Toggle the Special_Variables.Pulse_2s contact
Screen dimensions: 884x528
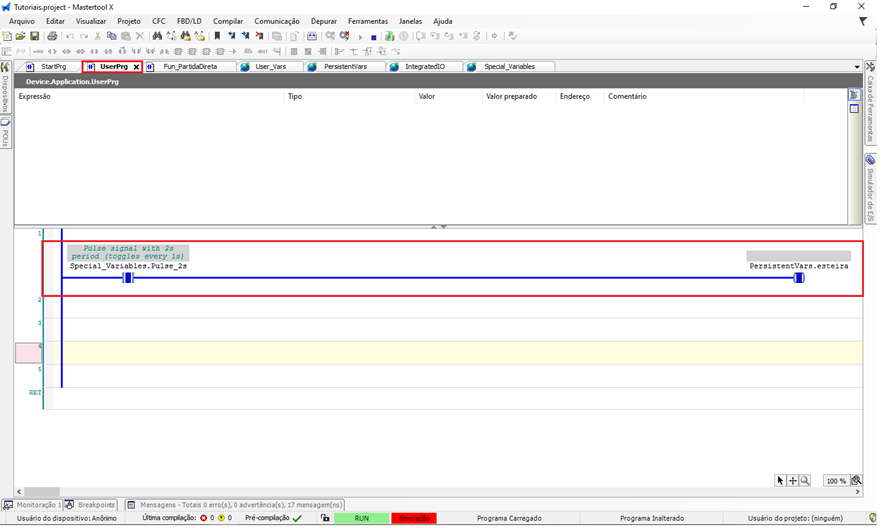tap(128, 278)
